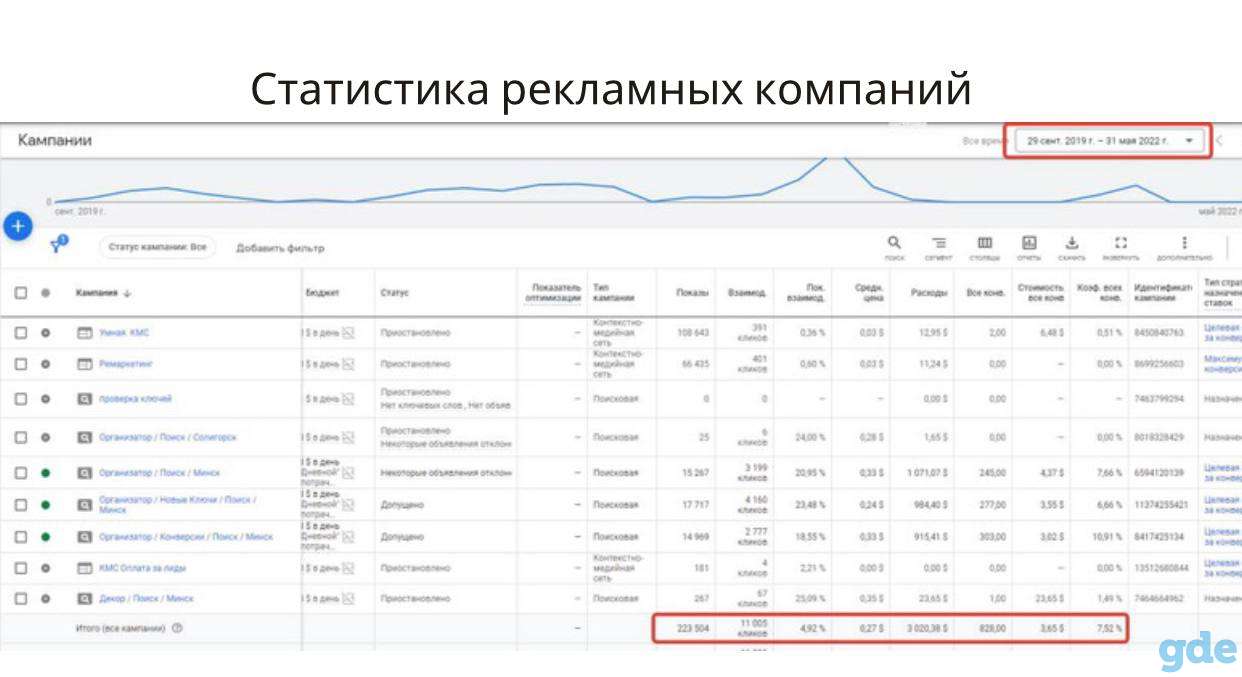Tick the checkbox for КМС Оплата за лиды
The width and height of the screenshot is (1242, 677).
pyautogui.click(x=21, y=568)
